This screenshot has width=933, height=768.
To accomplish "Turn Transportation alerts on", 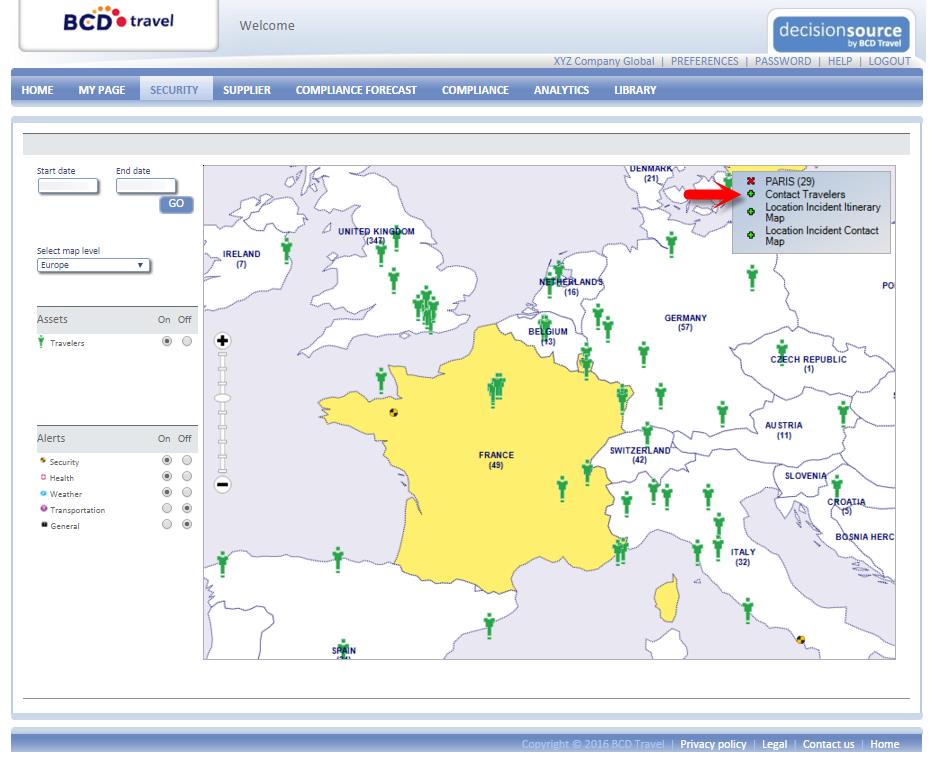I will coord(167,508).
